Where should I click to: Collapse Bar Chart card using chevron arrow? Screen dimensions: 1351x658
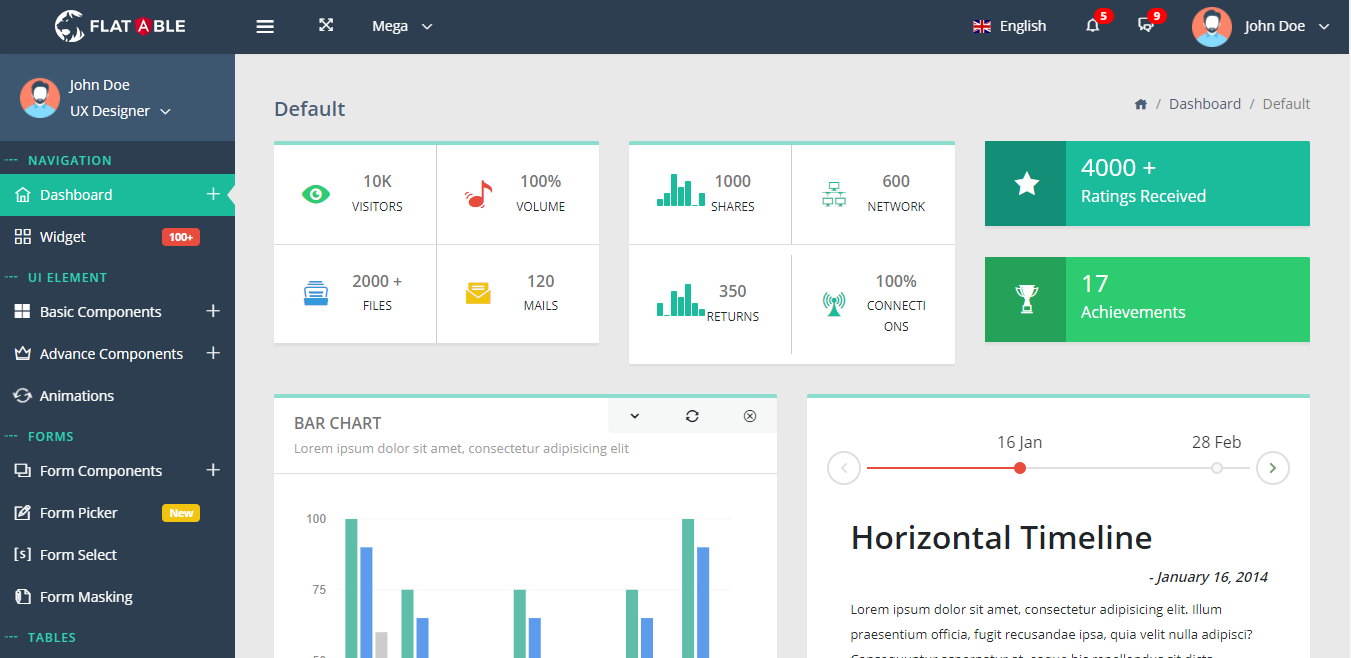[634, 416]
